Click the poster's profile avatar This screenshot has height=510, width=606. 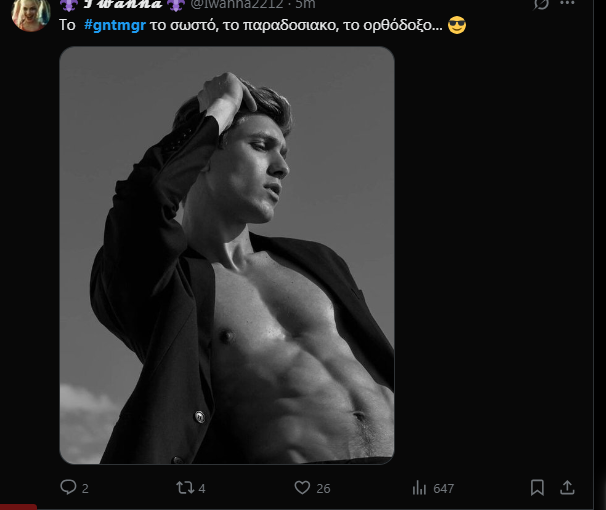[30, 12]
